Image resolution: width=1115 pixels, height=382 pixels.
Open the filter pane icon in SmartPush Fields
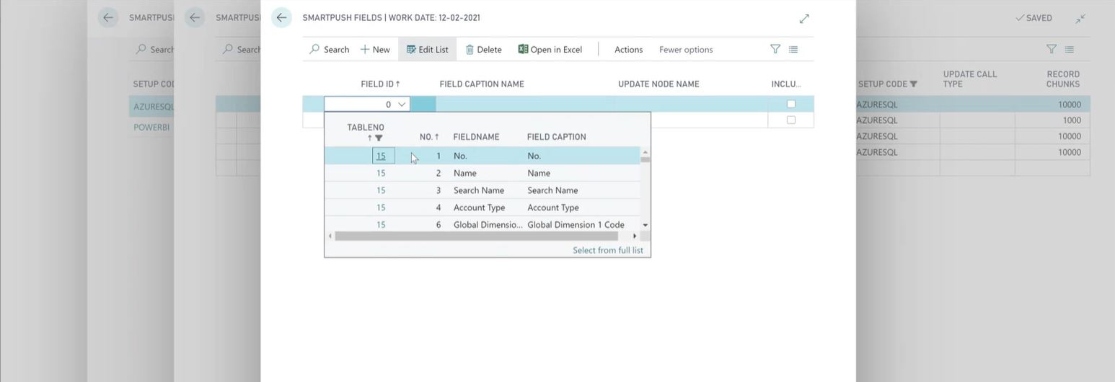tap(775, 49)
